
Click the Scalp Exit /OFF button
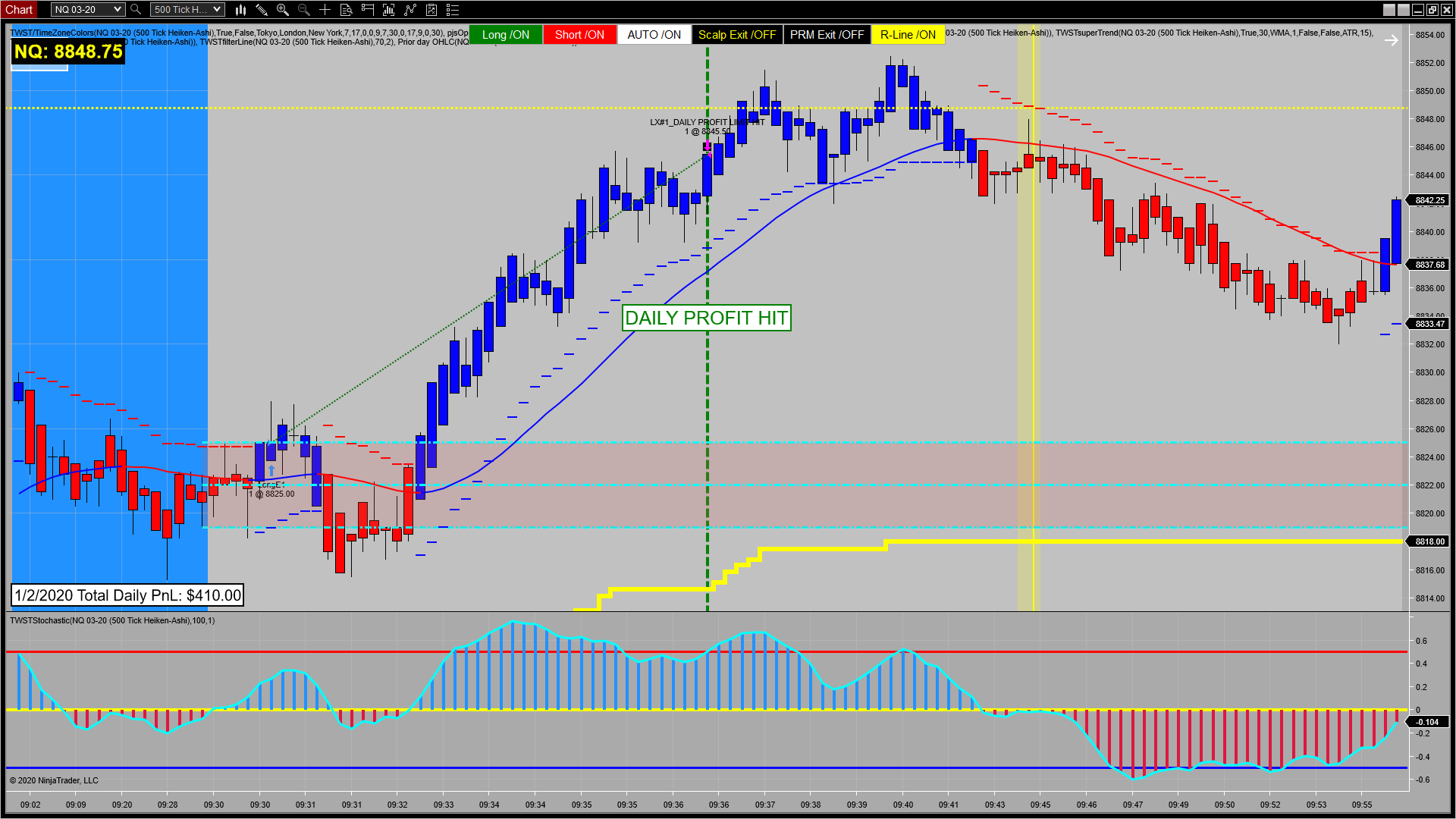[736, 35]
